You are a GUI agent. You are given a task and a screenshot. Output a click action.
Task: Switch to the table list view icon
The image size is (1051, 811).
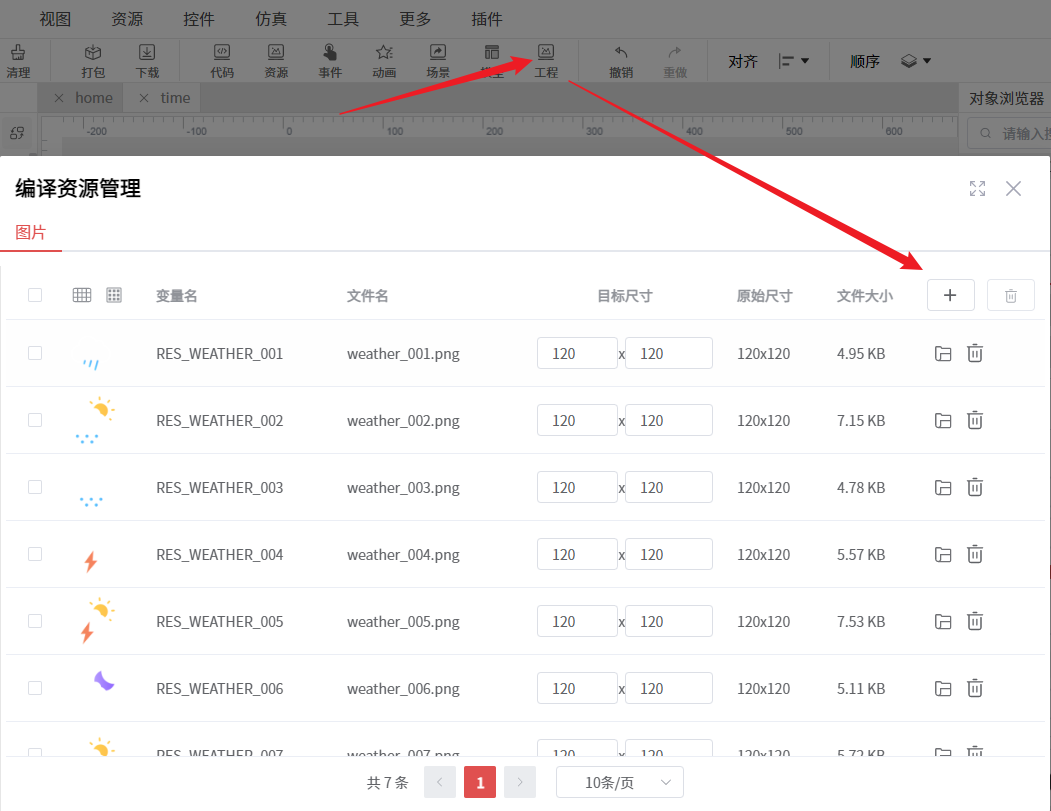tap(82, 295)
